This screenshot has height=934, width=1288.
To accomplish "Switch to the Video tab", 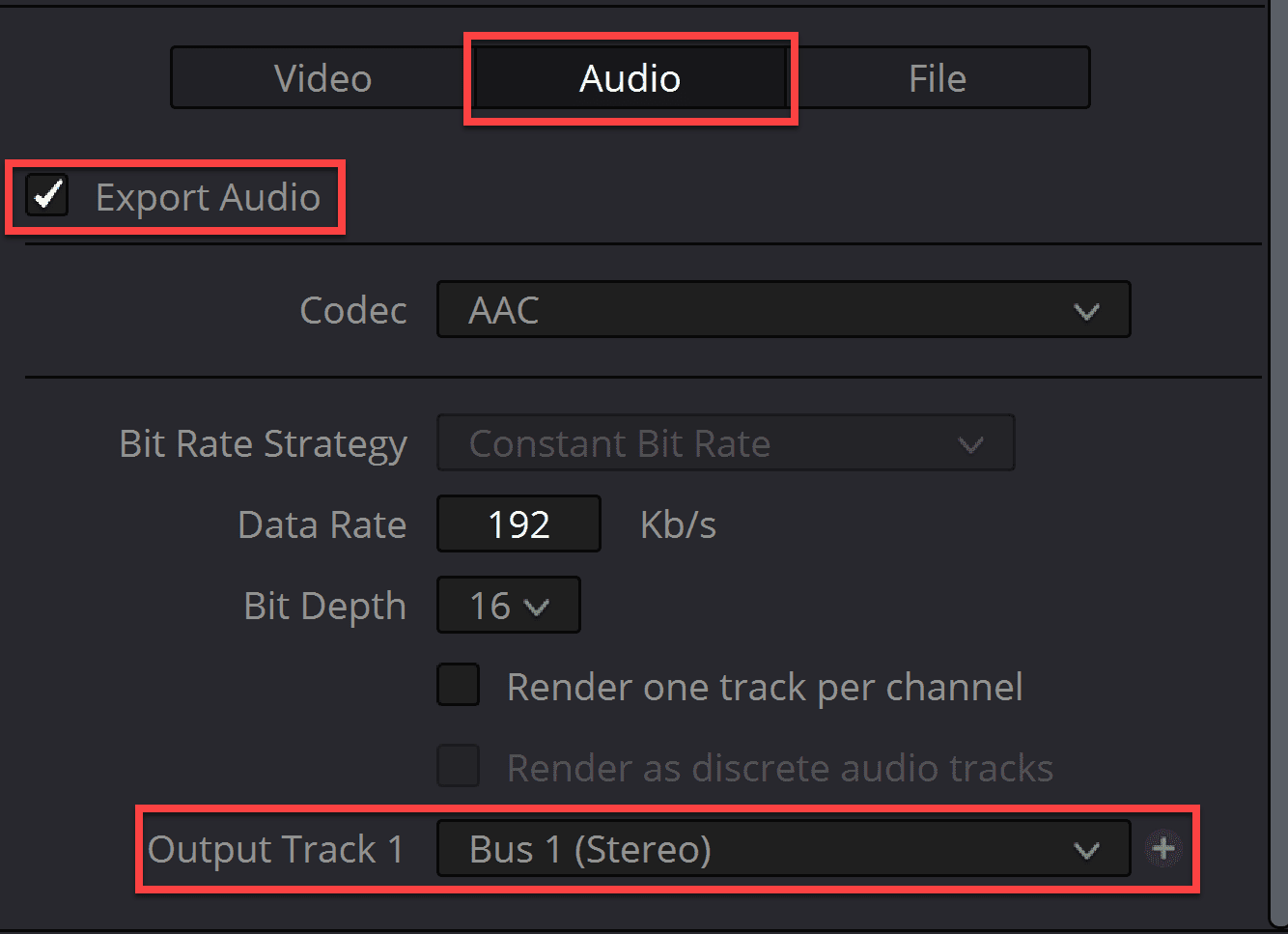I will point(322,78).
